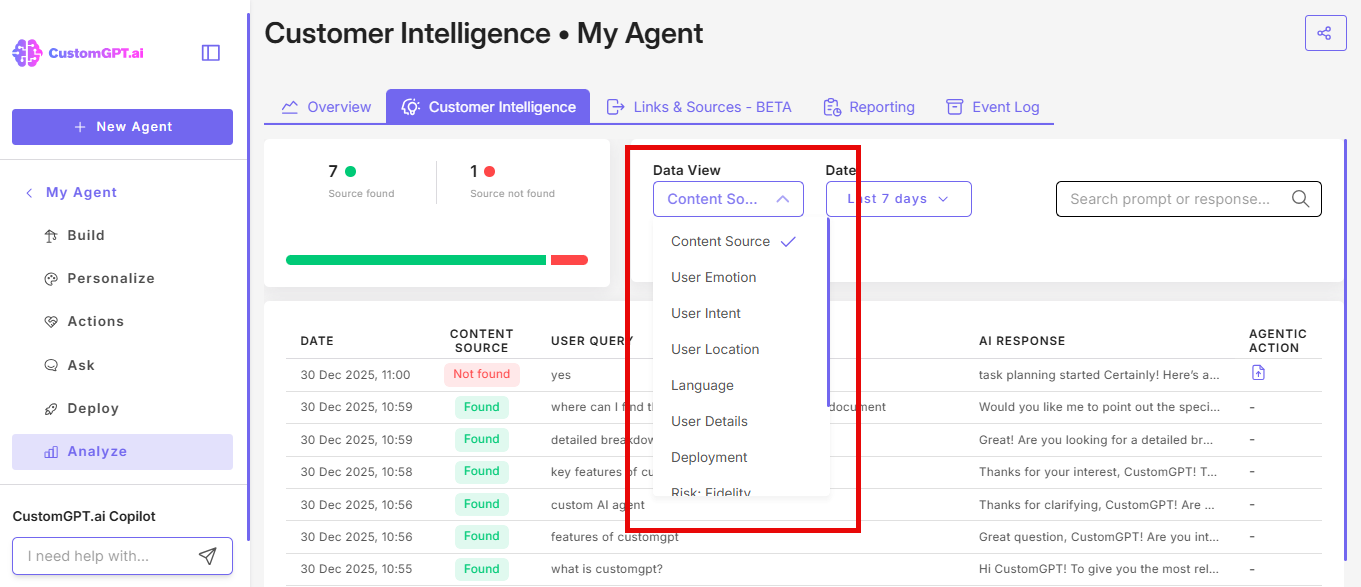
Task: Switch to the Overview tab
Action: pos(326,107)
